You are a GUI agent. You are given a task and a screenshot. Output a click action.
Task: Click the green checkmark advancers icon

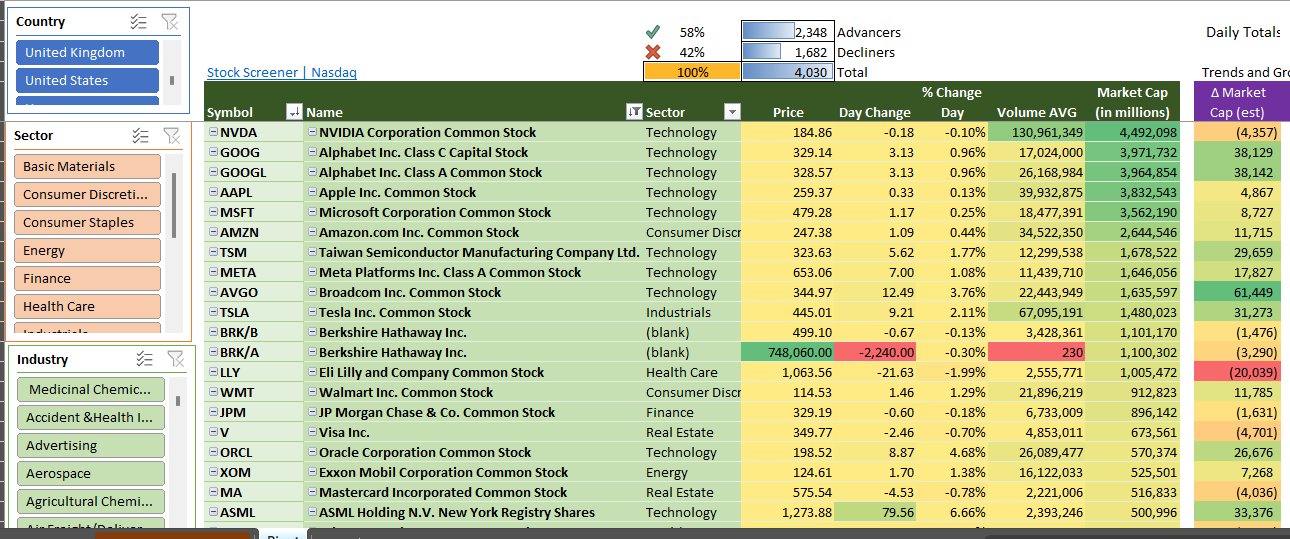653,32
